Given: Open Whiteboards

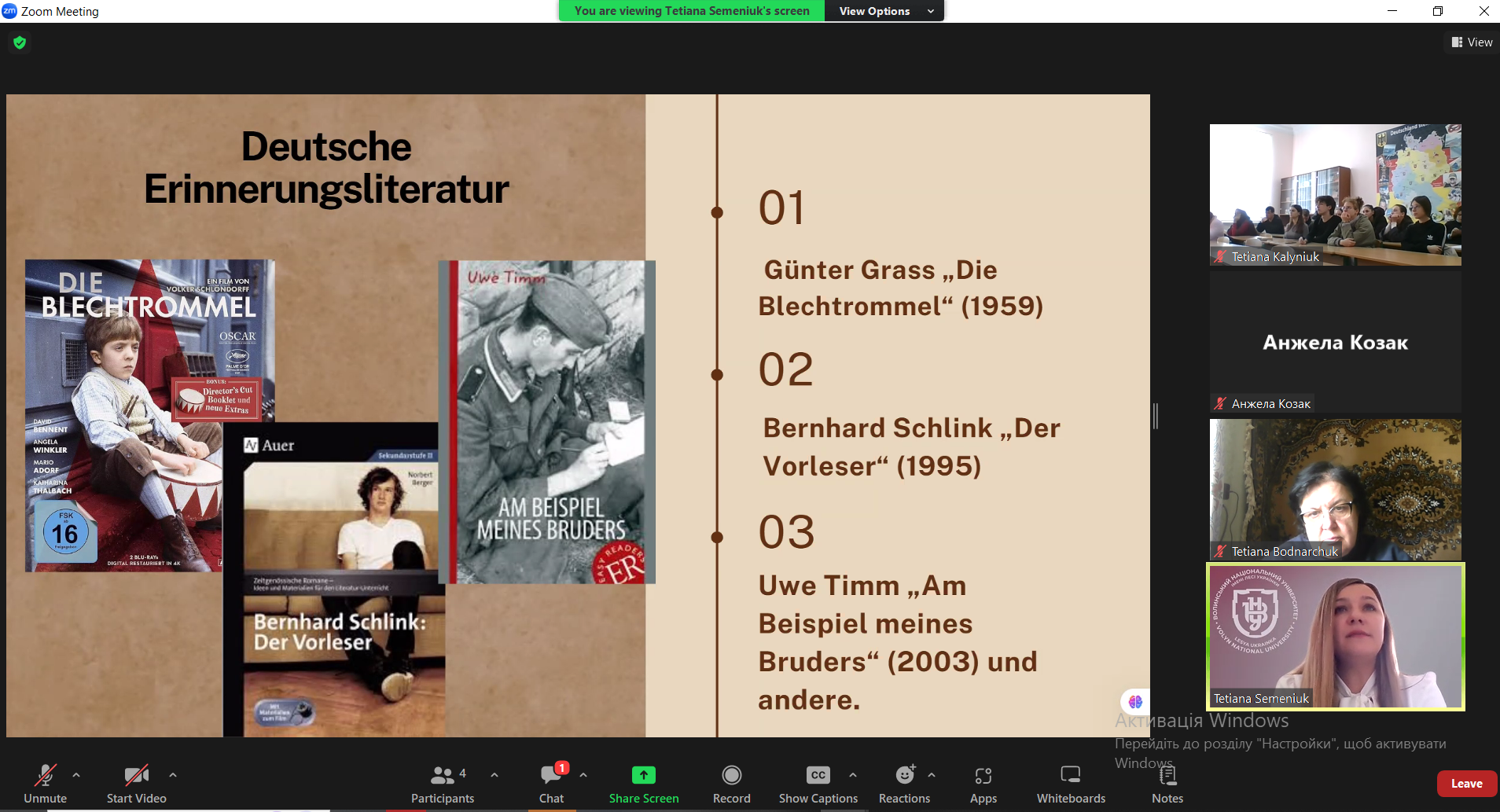Looking at the screenshot, I should (x=1070, y=784).
